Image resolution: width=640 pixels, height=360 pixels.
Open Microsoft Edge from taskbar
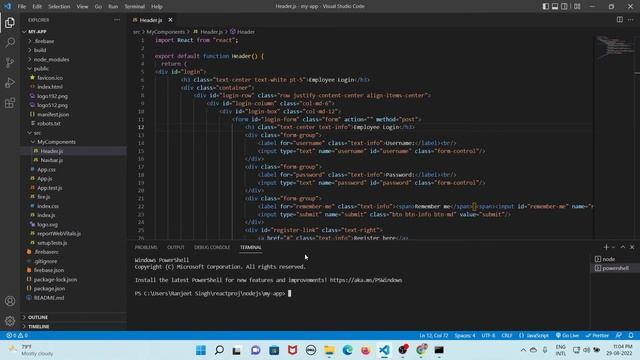pyautogui.click(x=347, y=350)
